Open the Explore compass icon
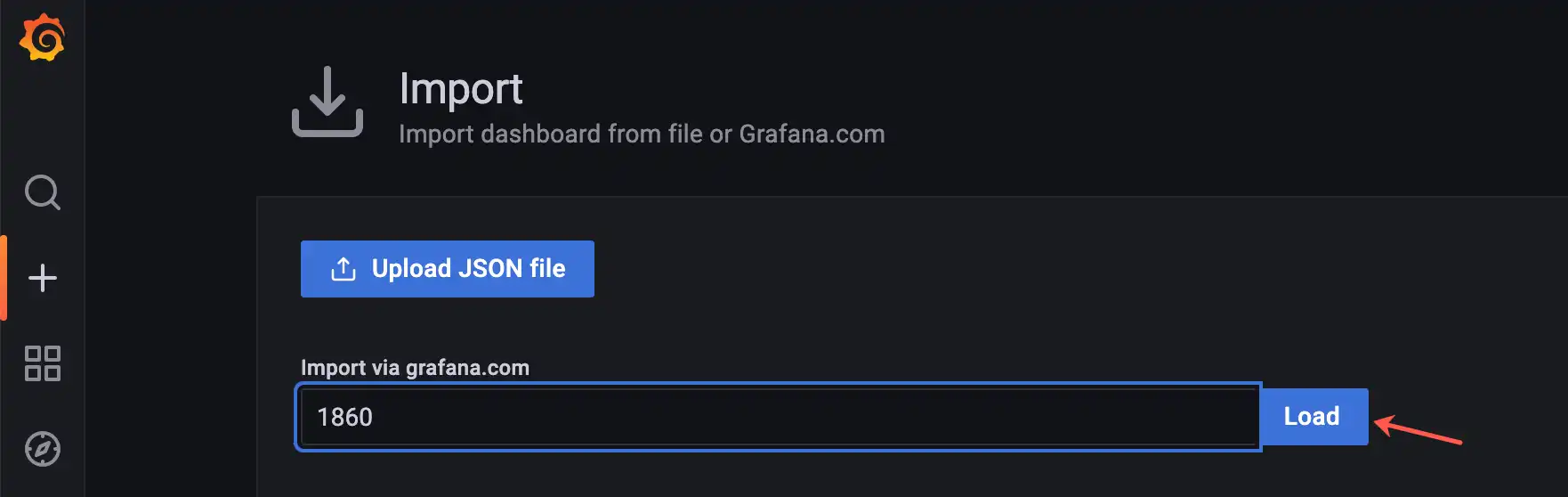Image resolution: width=1568 pixels, height=497 pixels. coord(43,449)
